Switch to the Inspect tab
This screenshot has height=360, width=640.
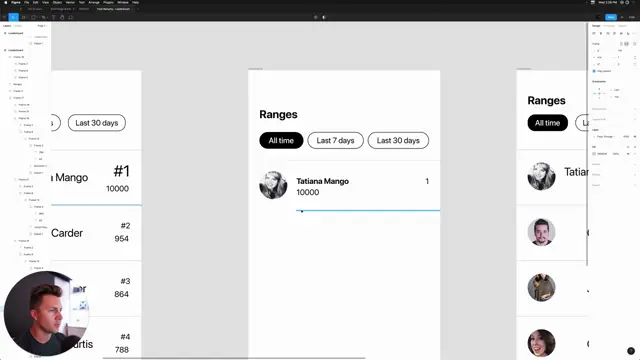622,26
